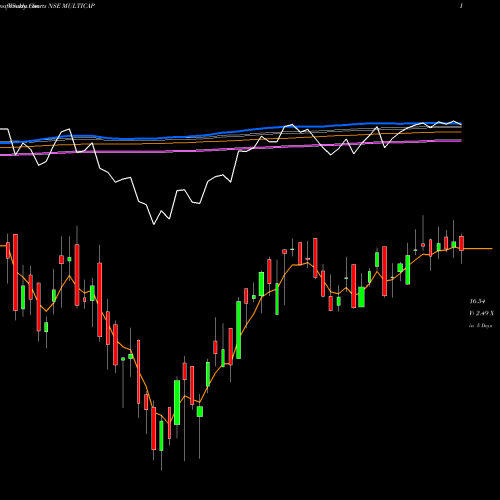
Task: Click the '5 Days' period label
Action: pyautogui.click(x=484, y=326)
